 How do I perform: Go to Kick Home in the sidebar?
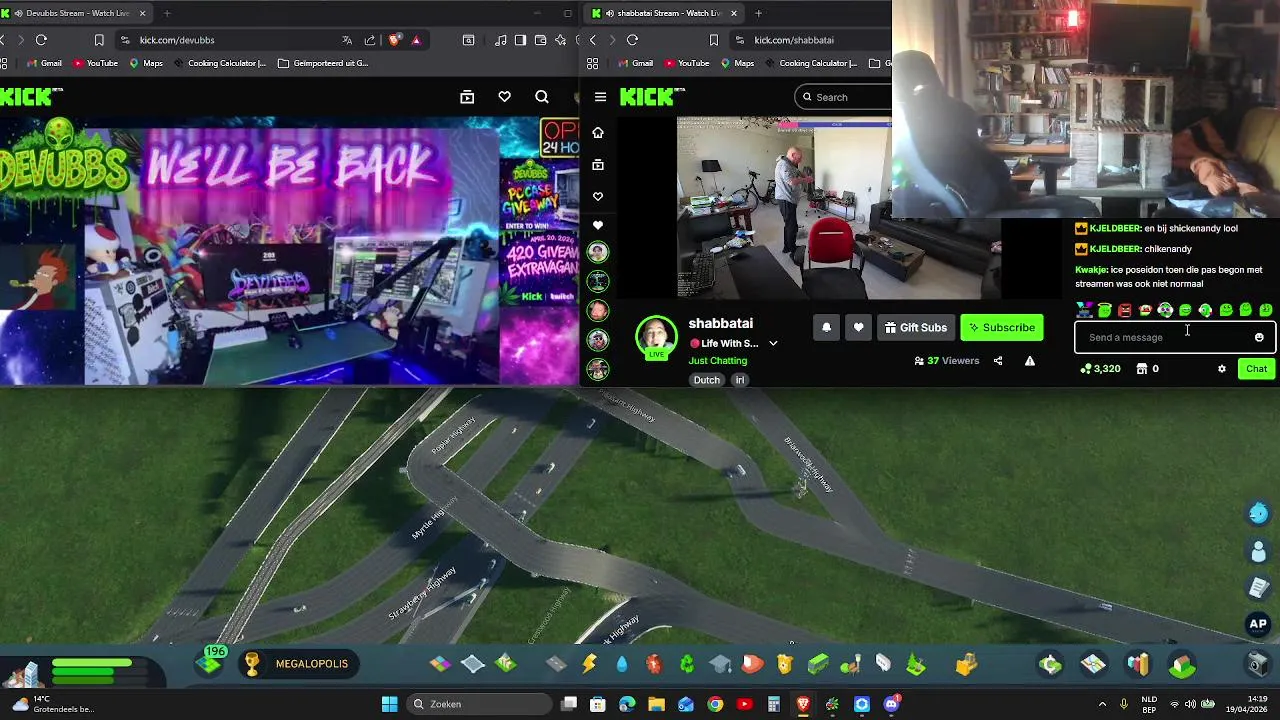click(x=598, y=132)
